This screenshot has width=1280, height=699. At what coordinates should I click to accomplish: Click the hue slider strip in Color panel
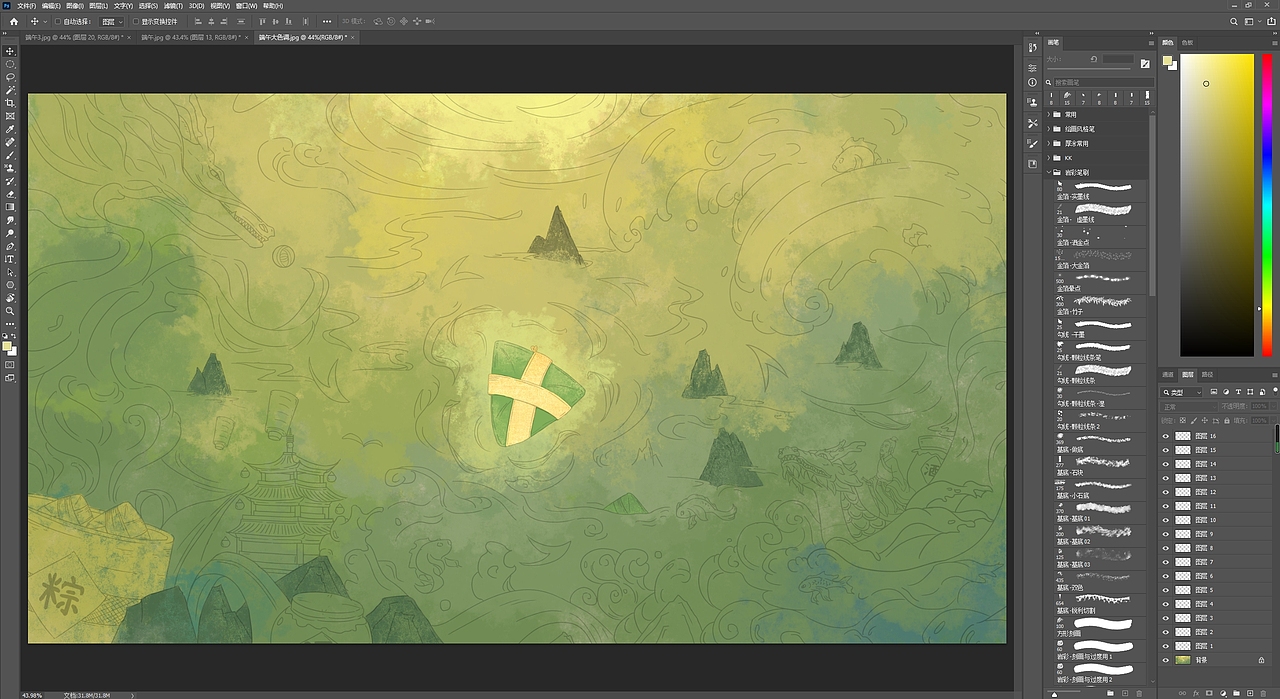tap(1267, 205)
